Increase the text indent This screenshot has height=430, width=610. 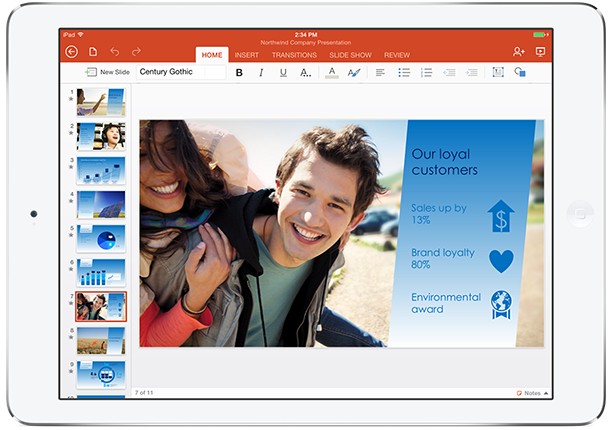[x=472, y=72]
